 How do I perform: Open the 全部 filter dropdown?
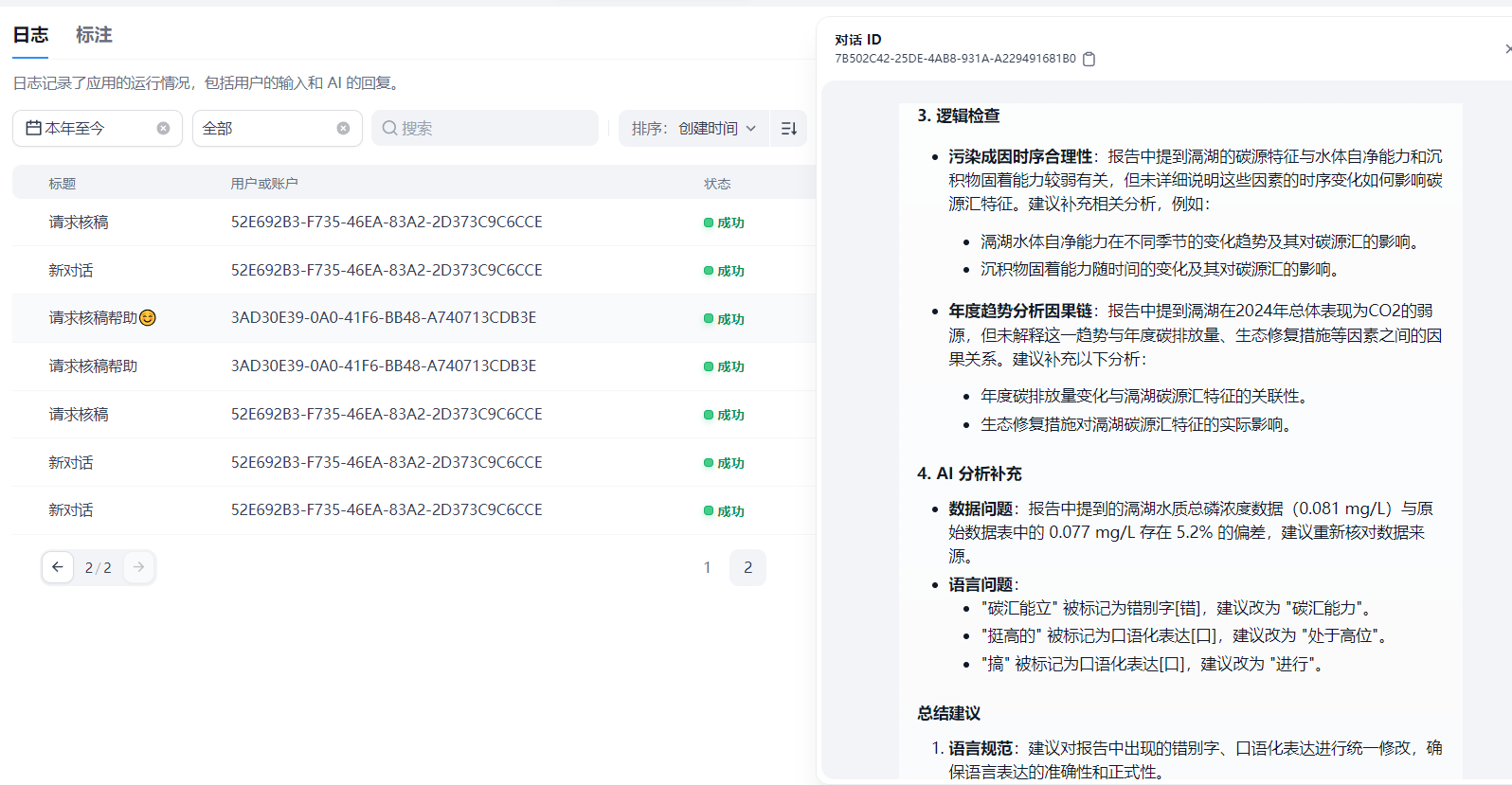278,128
